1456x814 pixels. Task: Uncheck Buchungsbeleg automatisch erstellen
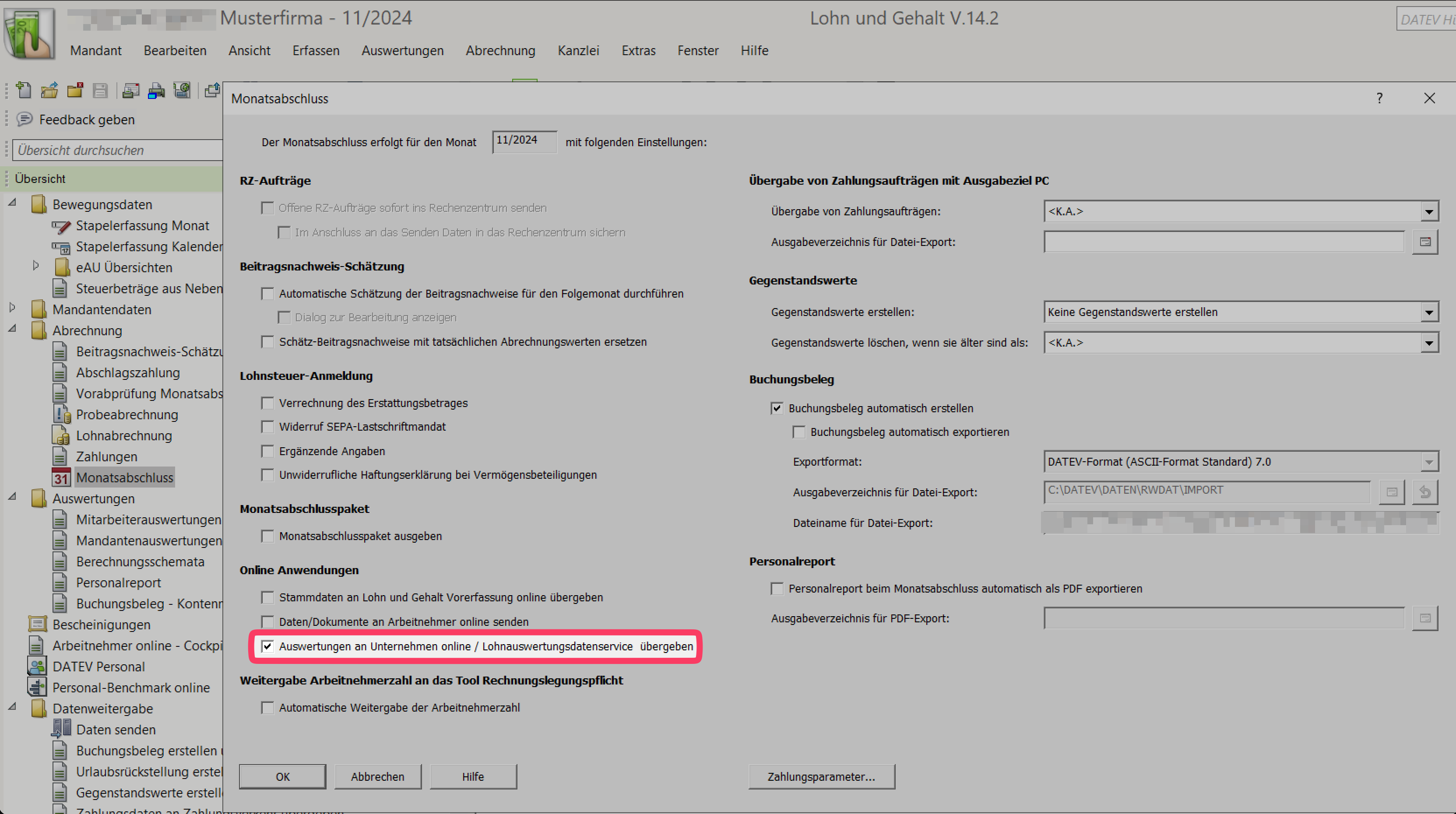(777, 408)
